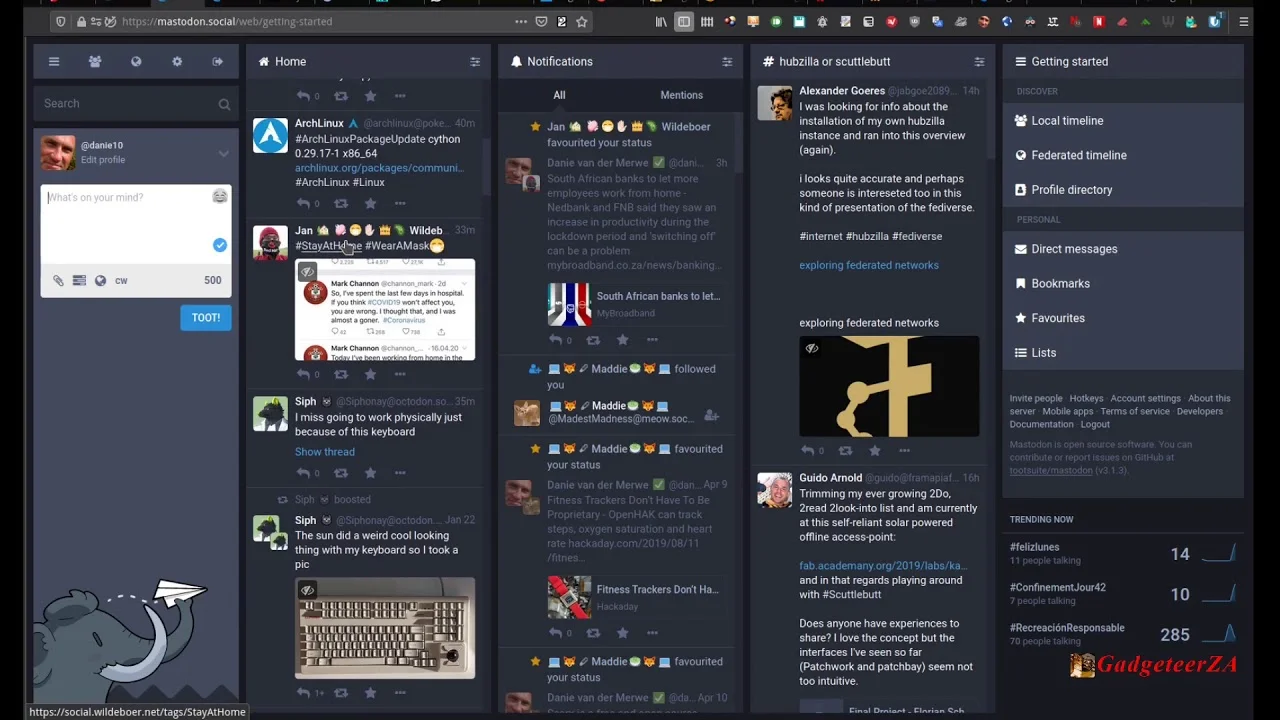Click Show thread on Siph's post
The width and height of the screenshot is (1280, 720).
[324, 452]
